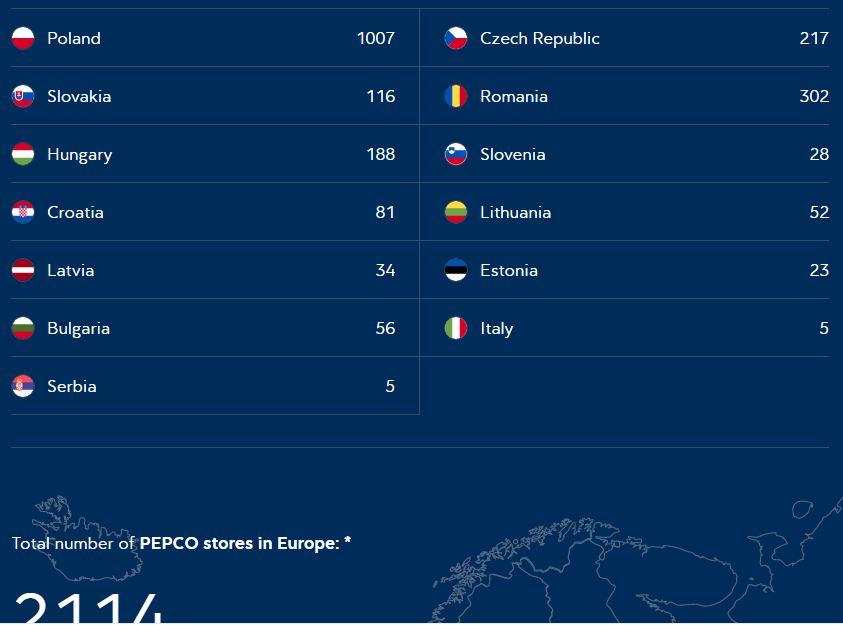Click Poland's store count 1007

pos(376,38)
